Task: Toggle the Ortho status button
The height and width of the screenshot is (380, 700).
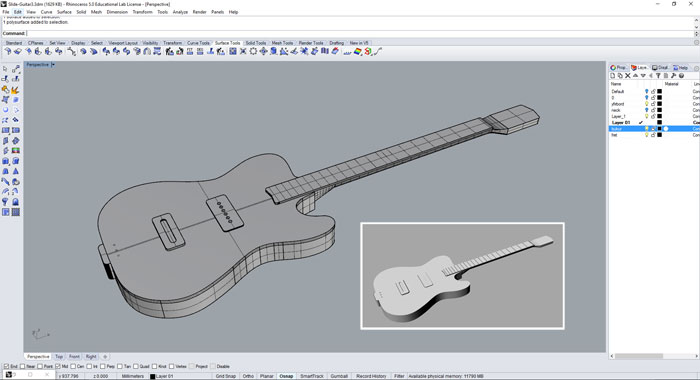Action: coord(248,376)
